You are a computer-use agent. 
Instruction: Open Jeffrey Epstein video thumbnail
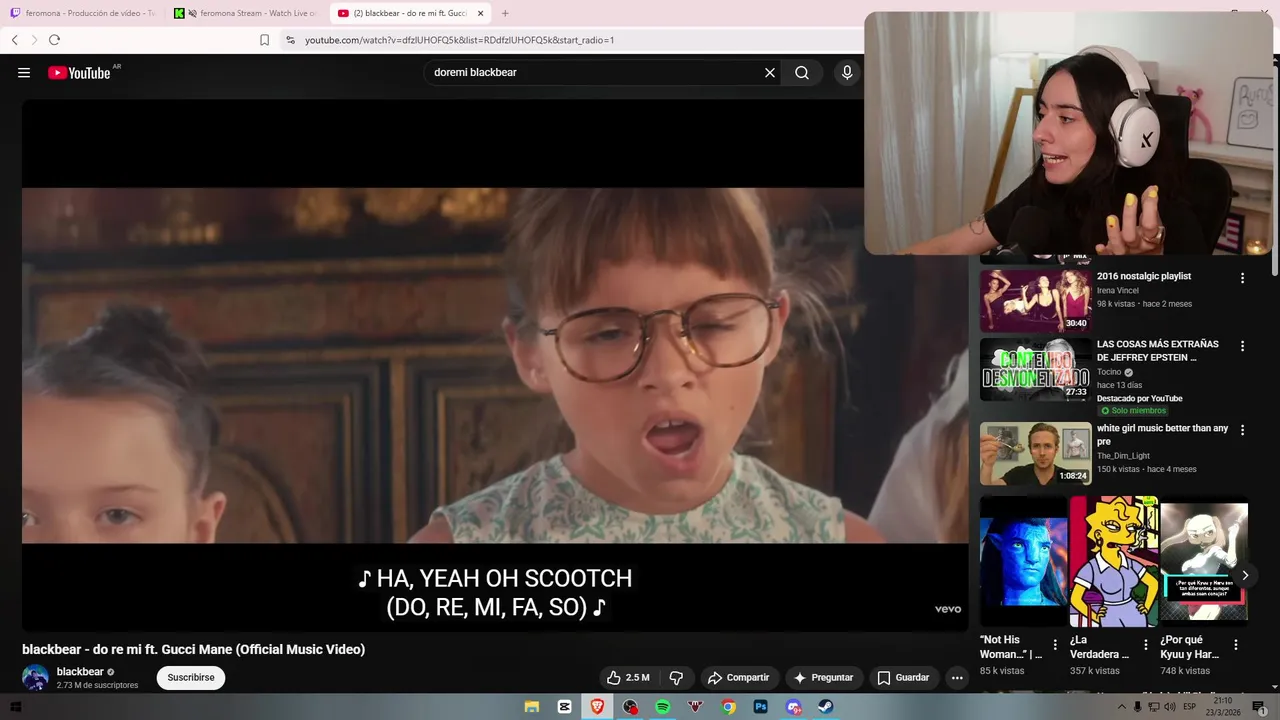(x=1035, y=369)
